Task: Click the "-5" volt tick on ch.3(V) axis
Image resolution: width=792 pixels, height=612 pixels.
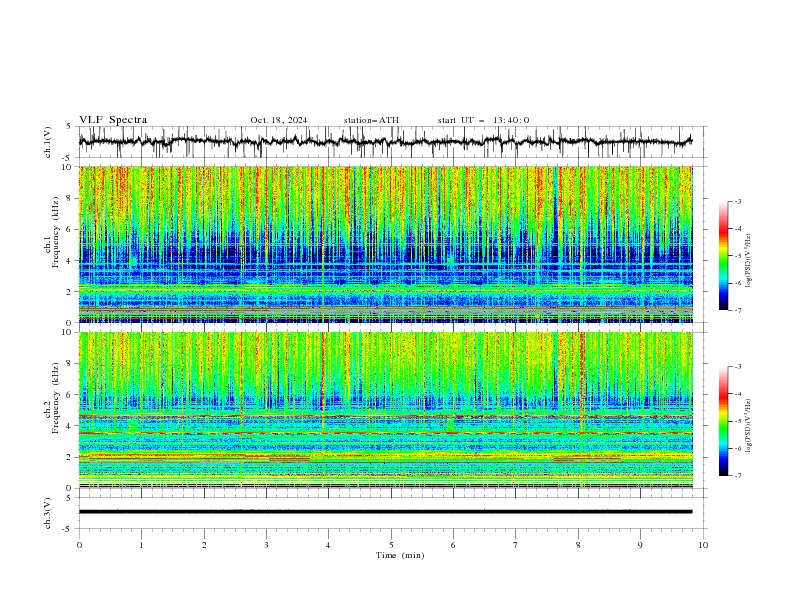Action: click(x=68, y=529)
